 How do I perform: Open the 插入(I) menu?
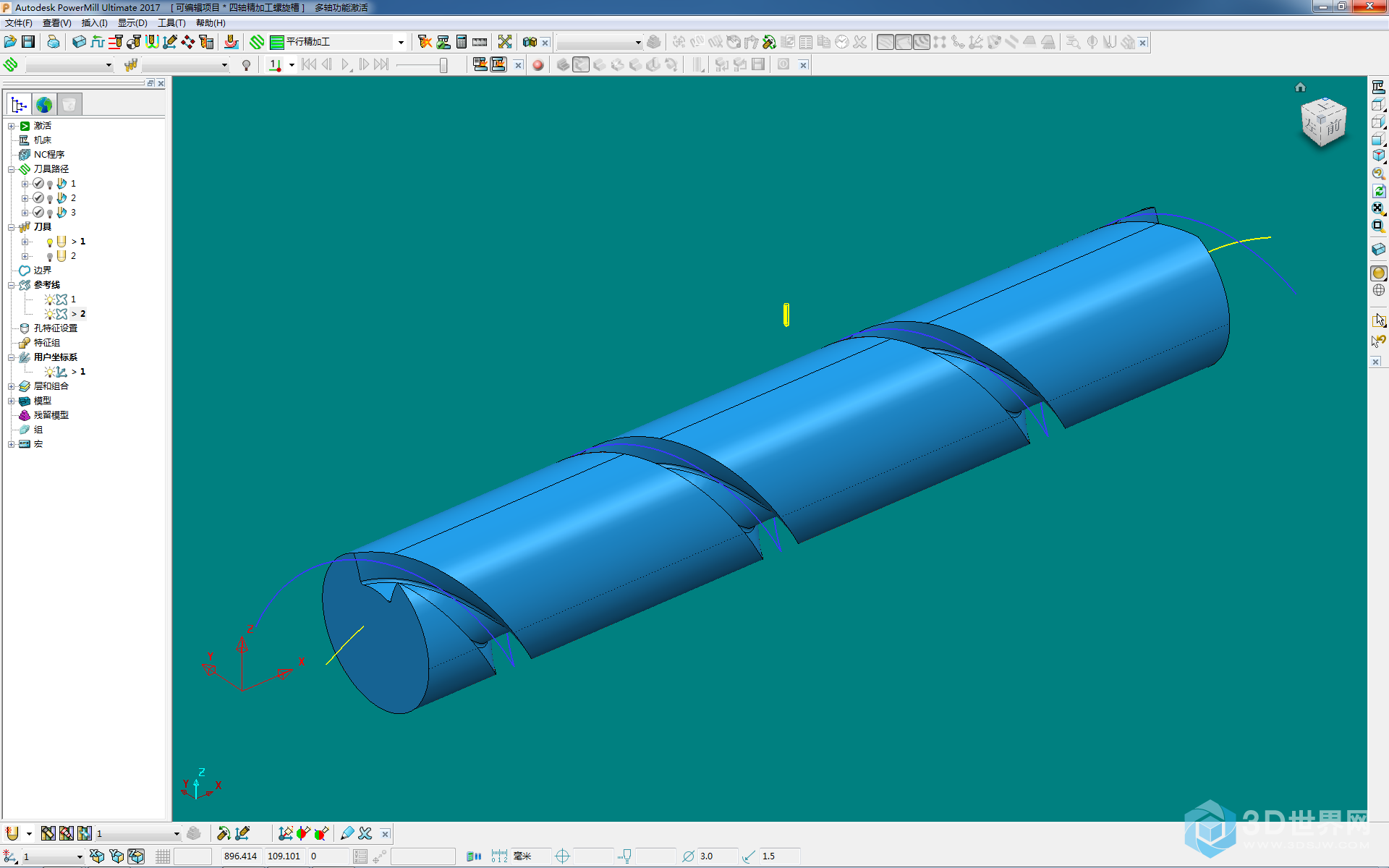coord(95,23)
